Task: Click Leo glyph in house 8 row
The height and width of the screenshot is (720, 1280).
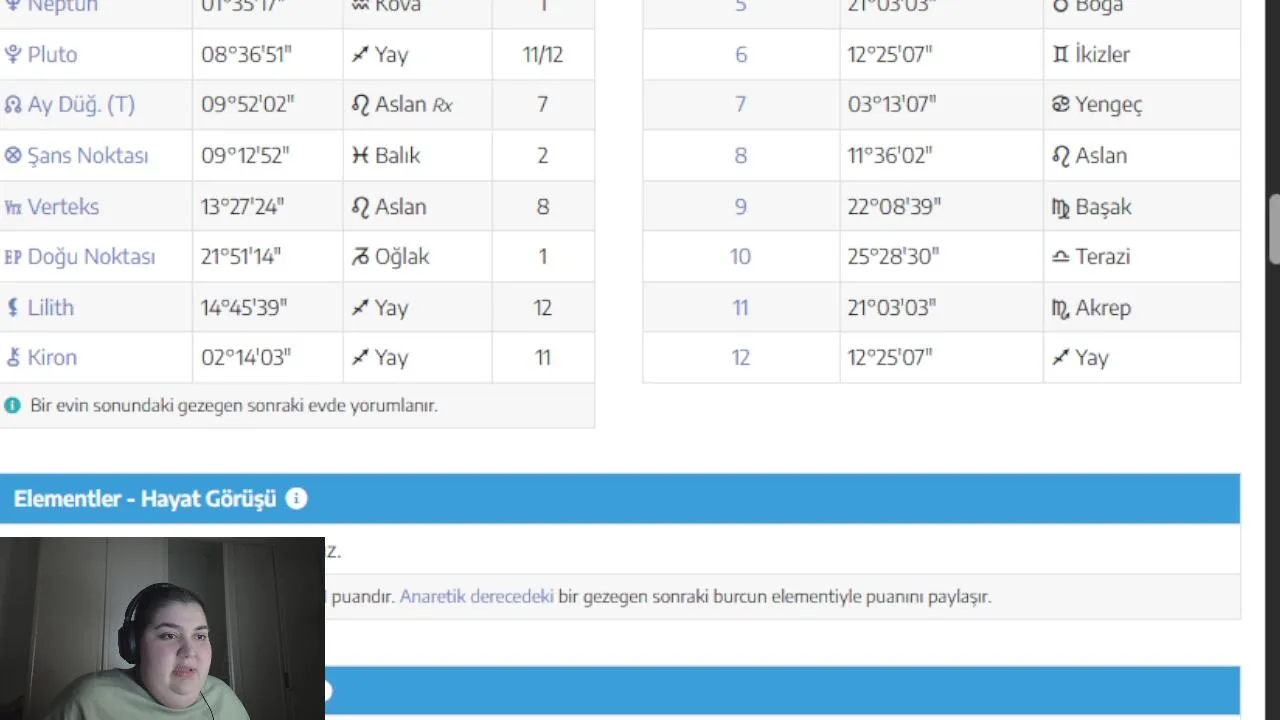Action: tap(1061, 155)
